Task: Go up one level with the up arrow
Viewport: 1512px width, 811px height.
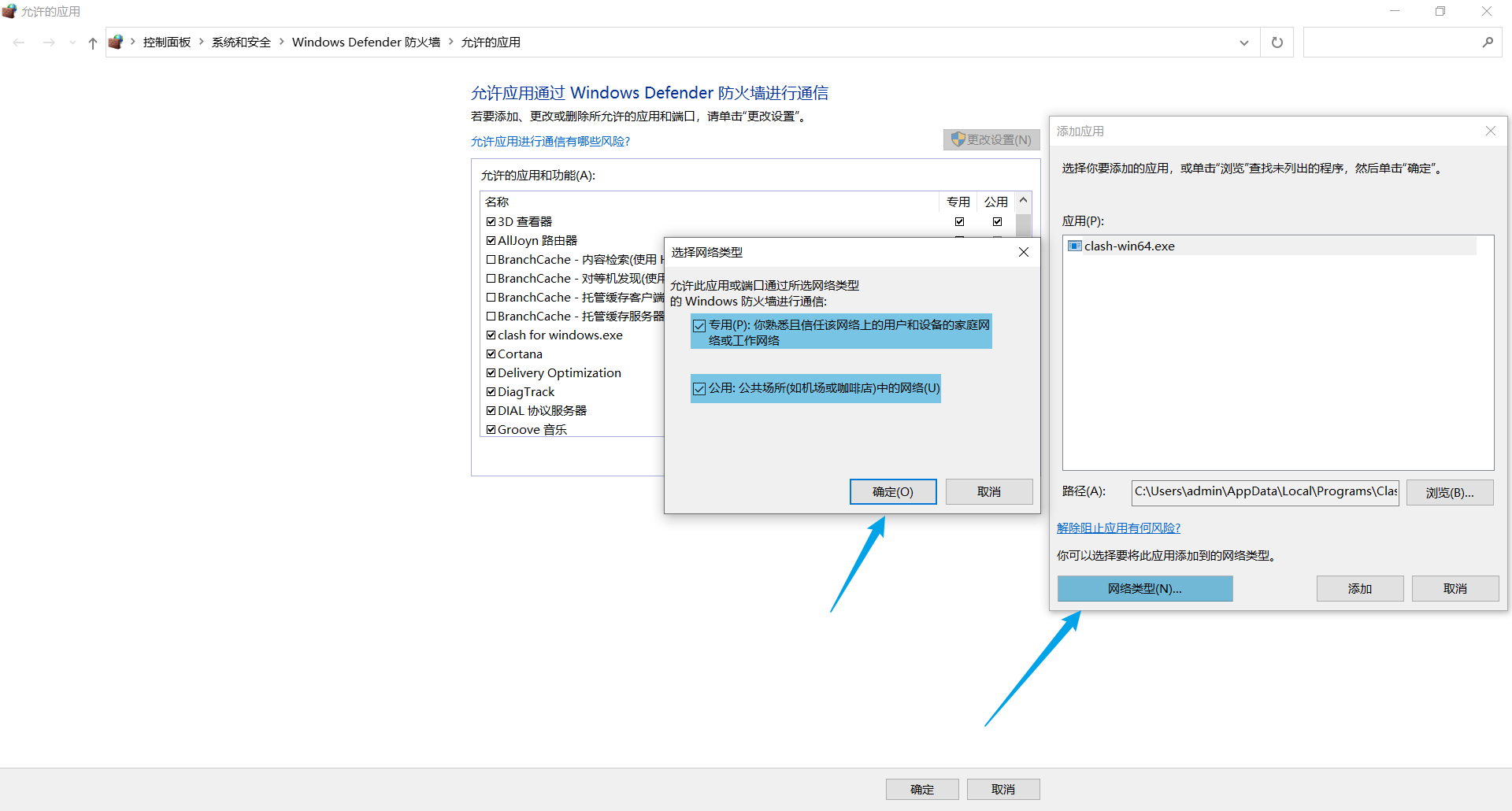Action: pos(93,43)
